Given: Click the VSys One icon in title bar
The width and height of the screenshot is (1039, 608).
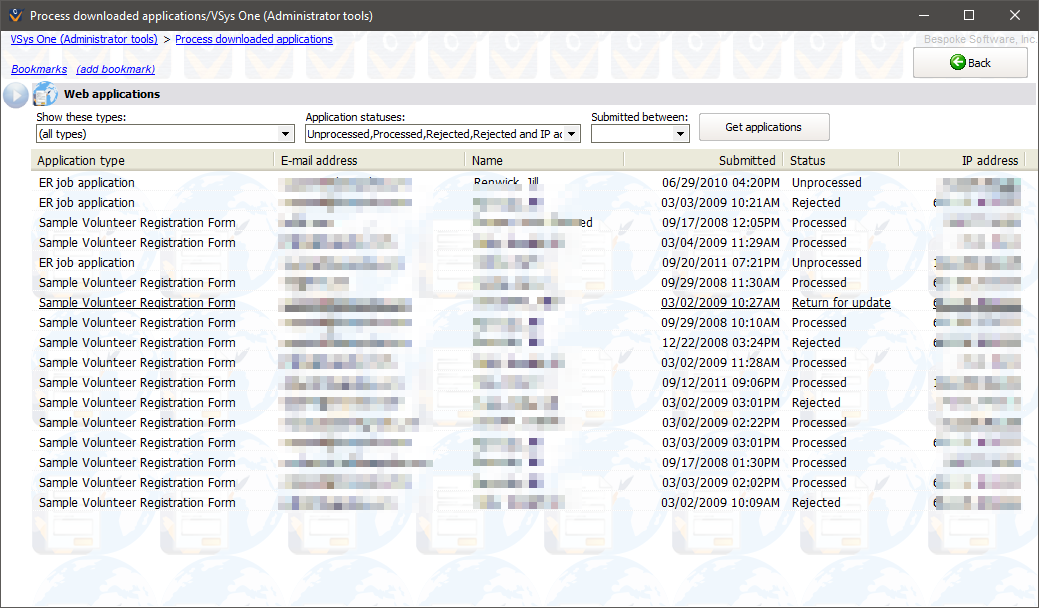Looking at the screenshot, I should coord(15,15).
